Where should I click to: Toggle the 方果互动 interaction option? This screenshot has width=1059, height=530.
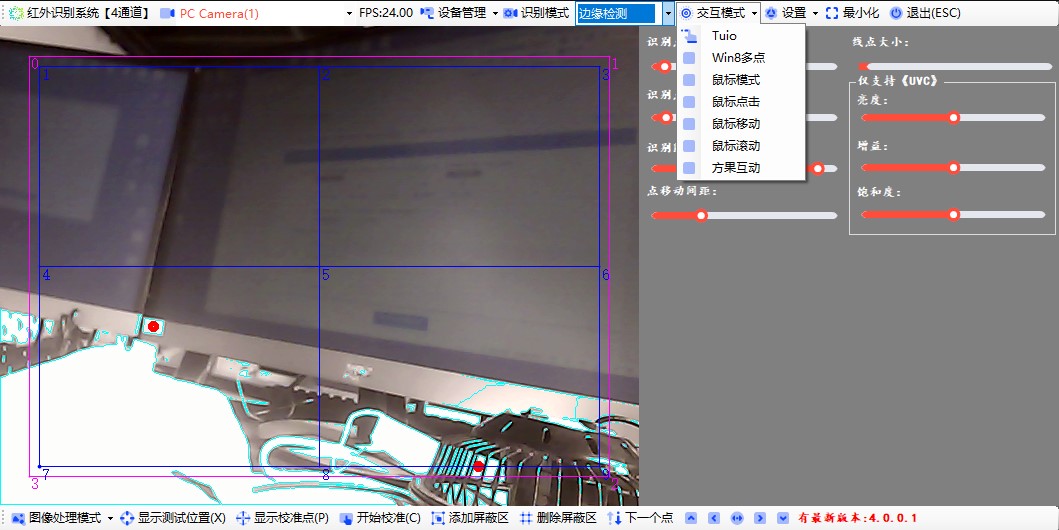coord(689,167)
